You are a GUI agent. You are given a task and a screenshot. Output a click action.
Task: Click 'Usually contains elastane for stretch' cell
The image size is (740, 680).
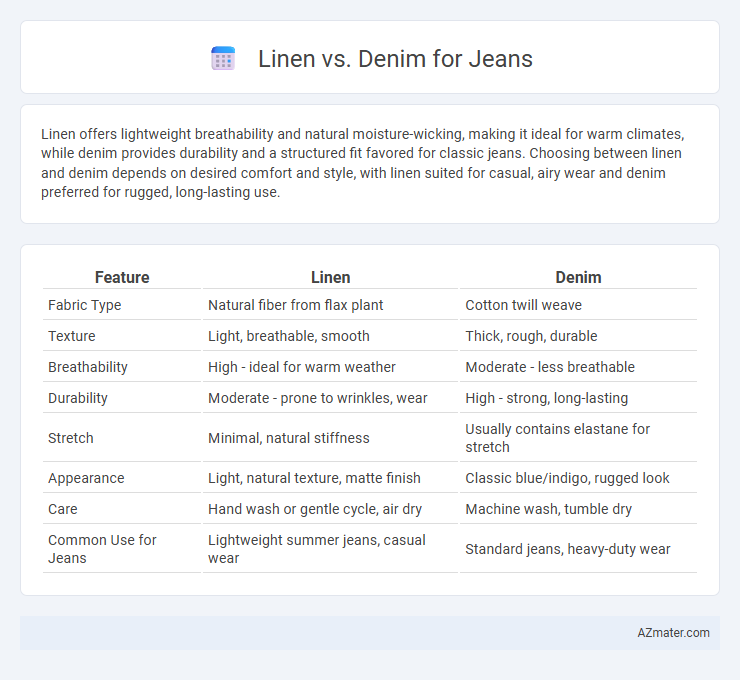[x=557, y=438]
